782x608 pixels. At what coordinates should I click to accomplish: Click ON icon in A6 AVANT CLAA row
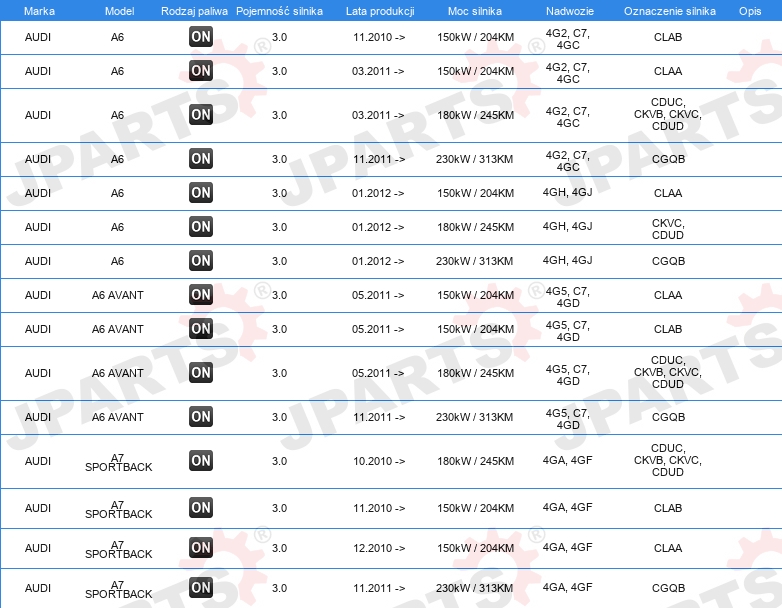[201, 294]
